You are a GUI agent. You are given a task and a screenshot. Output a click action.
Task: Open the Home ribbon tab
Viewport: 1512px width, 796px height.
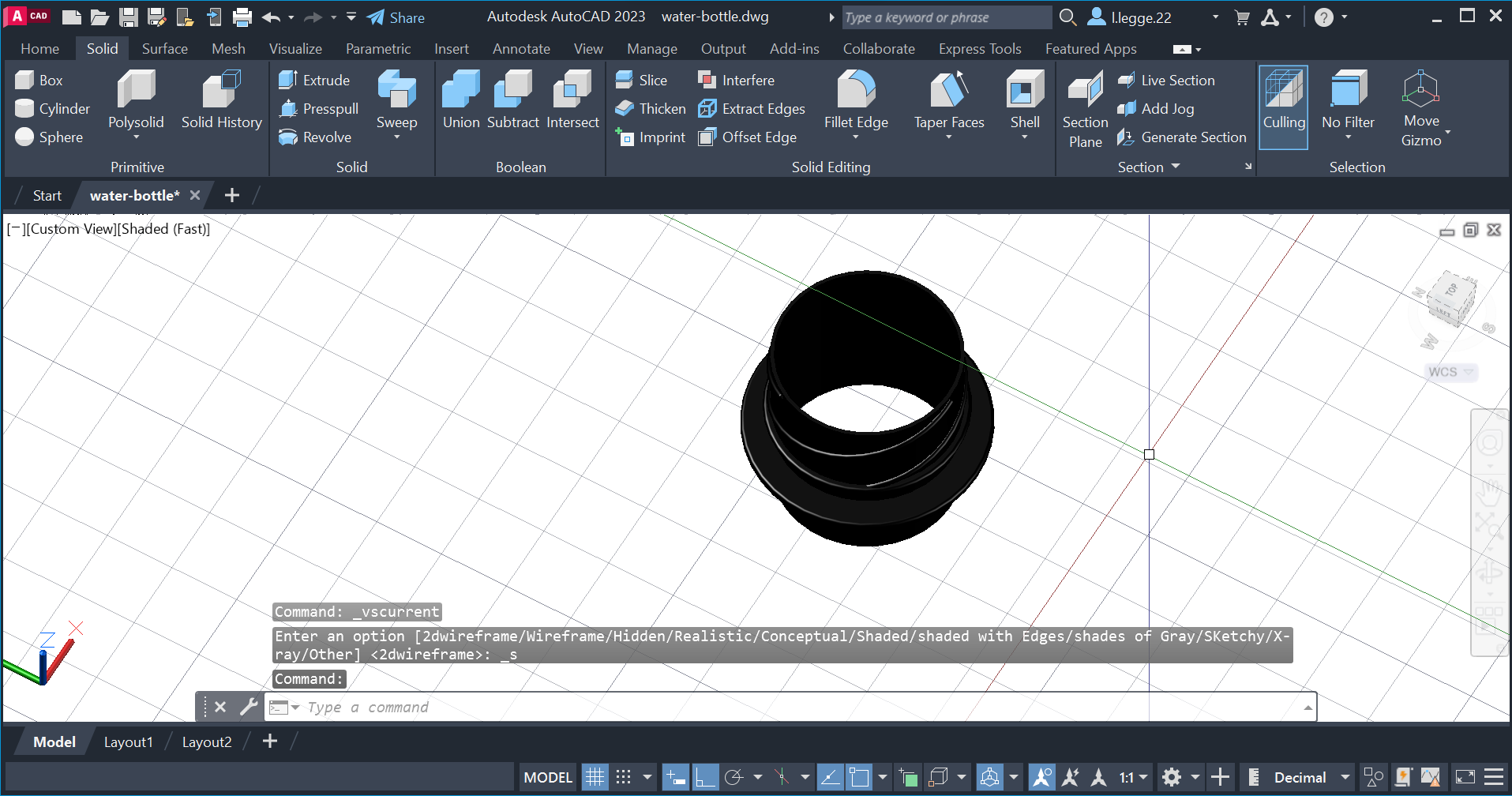coord(39,49)
